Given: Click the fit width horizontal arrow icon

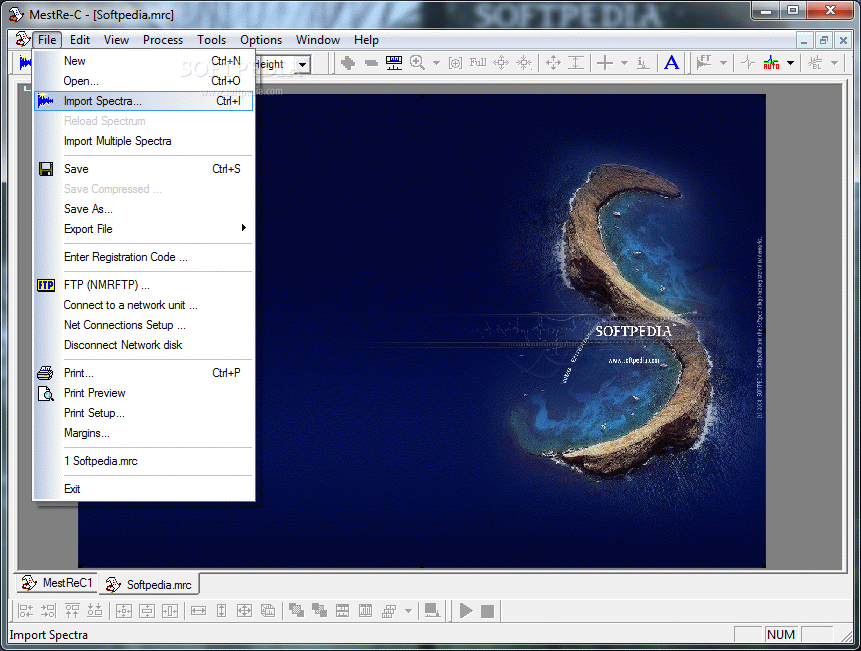Looking at the screenshot, I should tap(198, 610).
